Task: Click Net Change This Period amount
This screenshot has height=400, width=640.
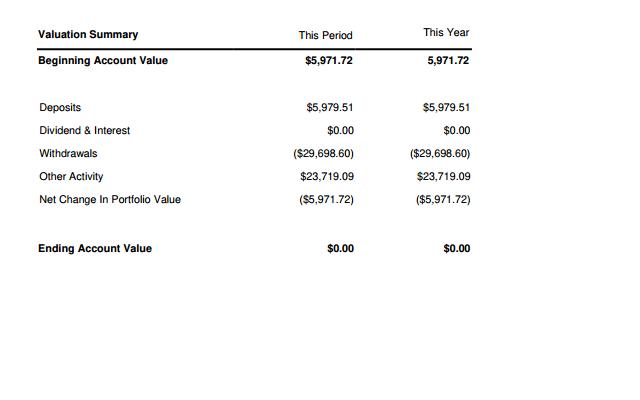Action: 327,200
